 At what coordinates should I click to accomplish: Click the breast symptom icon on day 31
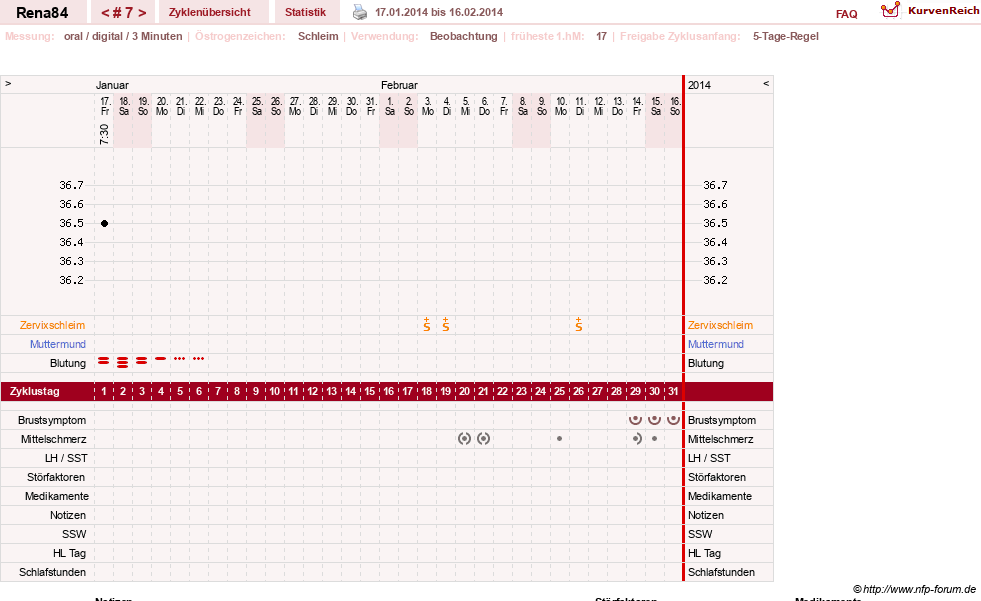pos(673,420)
